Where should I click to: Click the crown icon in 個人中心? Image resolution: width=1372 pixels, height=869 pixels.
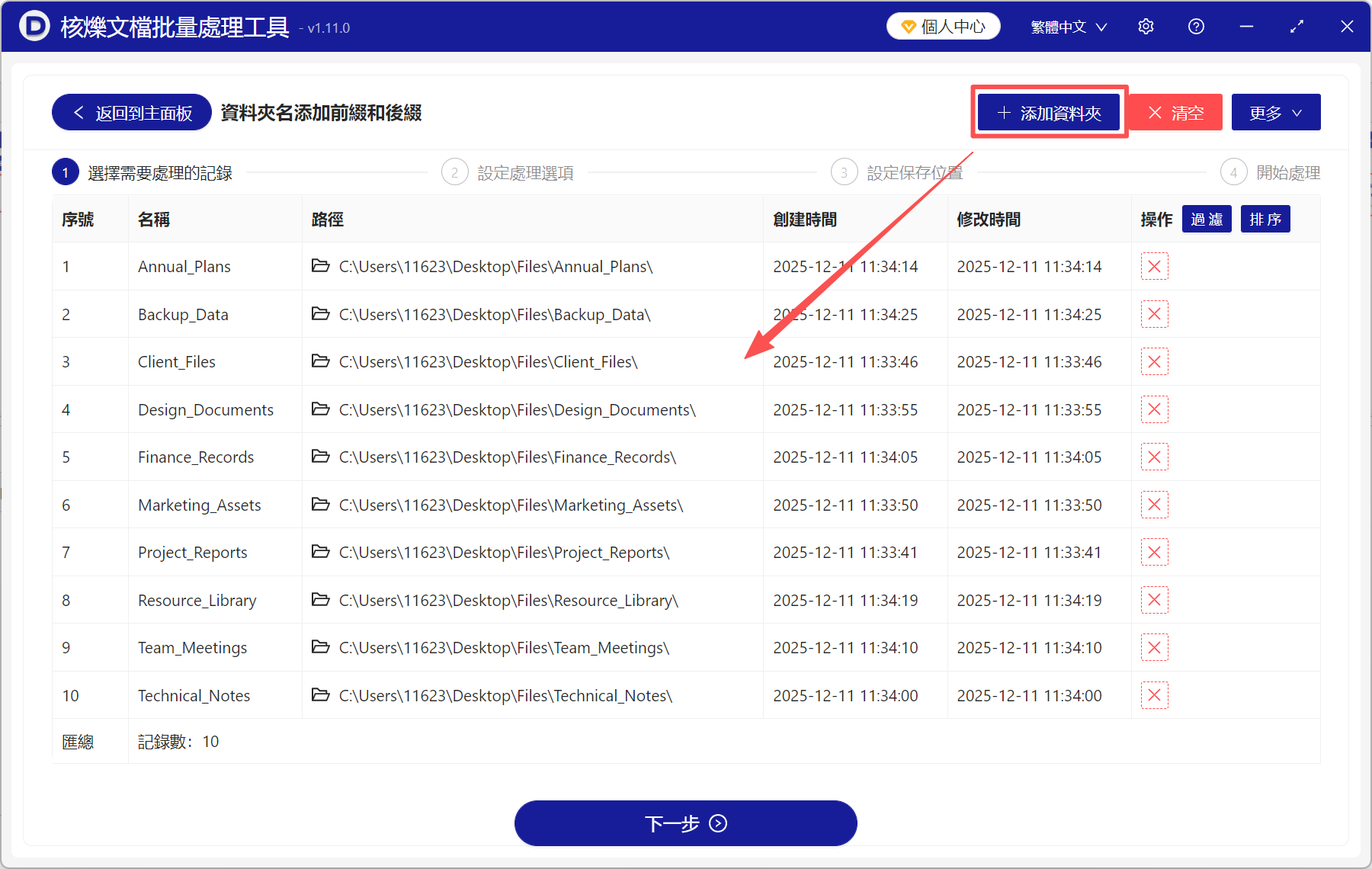point(907,25)
